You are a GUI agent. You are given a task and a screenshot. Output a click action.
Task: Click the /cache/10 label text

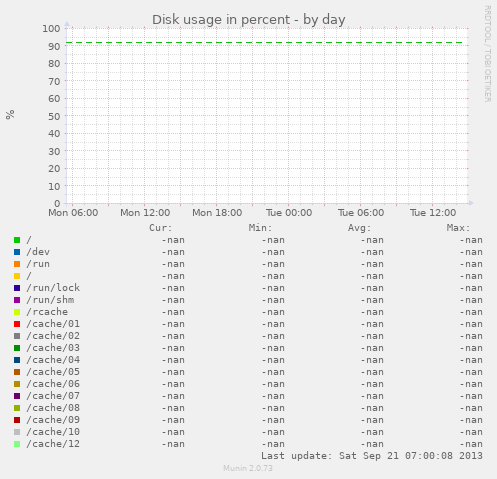tap(53, 432)
